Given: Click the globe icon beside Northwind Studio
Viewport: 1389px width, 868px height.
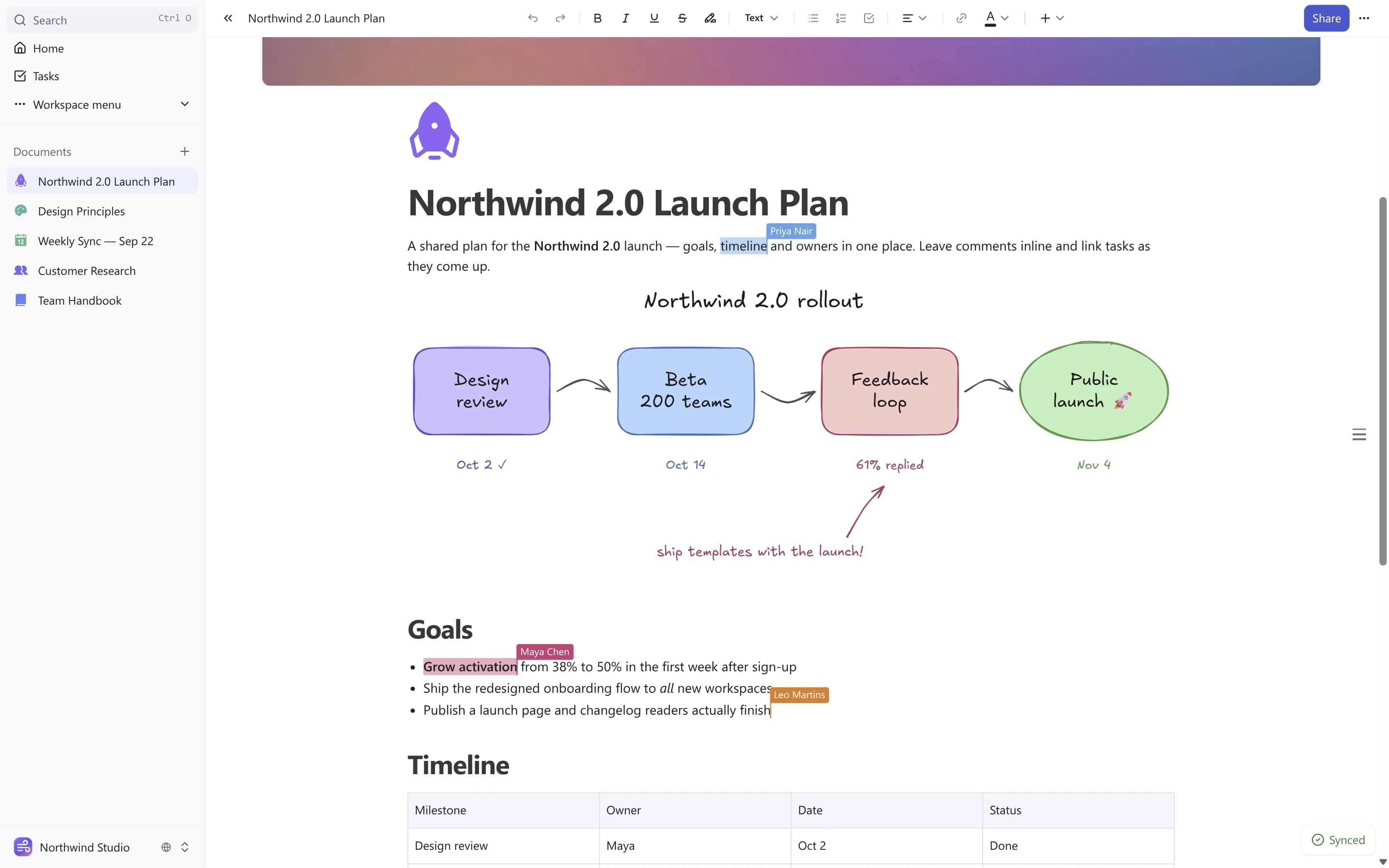Looking at the screenshot, I should click(166, 847).
